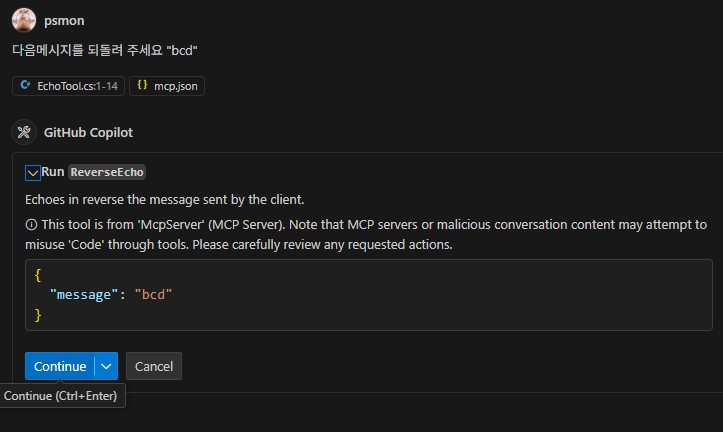Click the ReverseEcho tool name tag

108,172
